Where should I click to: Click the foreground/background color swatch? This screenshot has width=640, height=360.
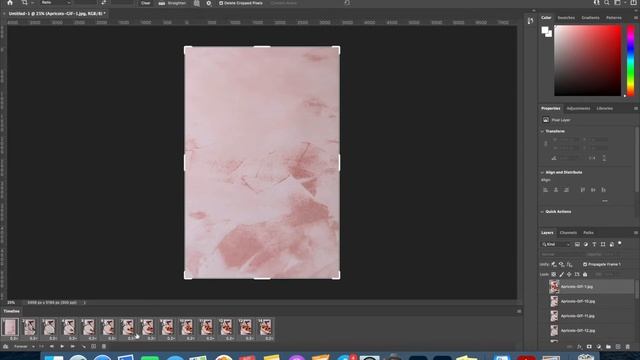(546, 31)
